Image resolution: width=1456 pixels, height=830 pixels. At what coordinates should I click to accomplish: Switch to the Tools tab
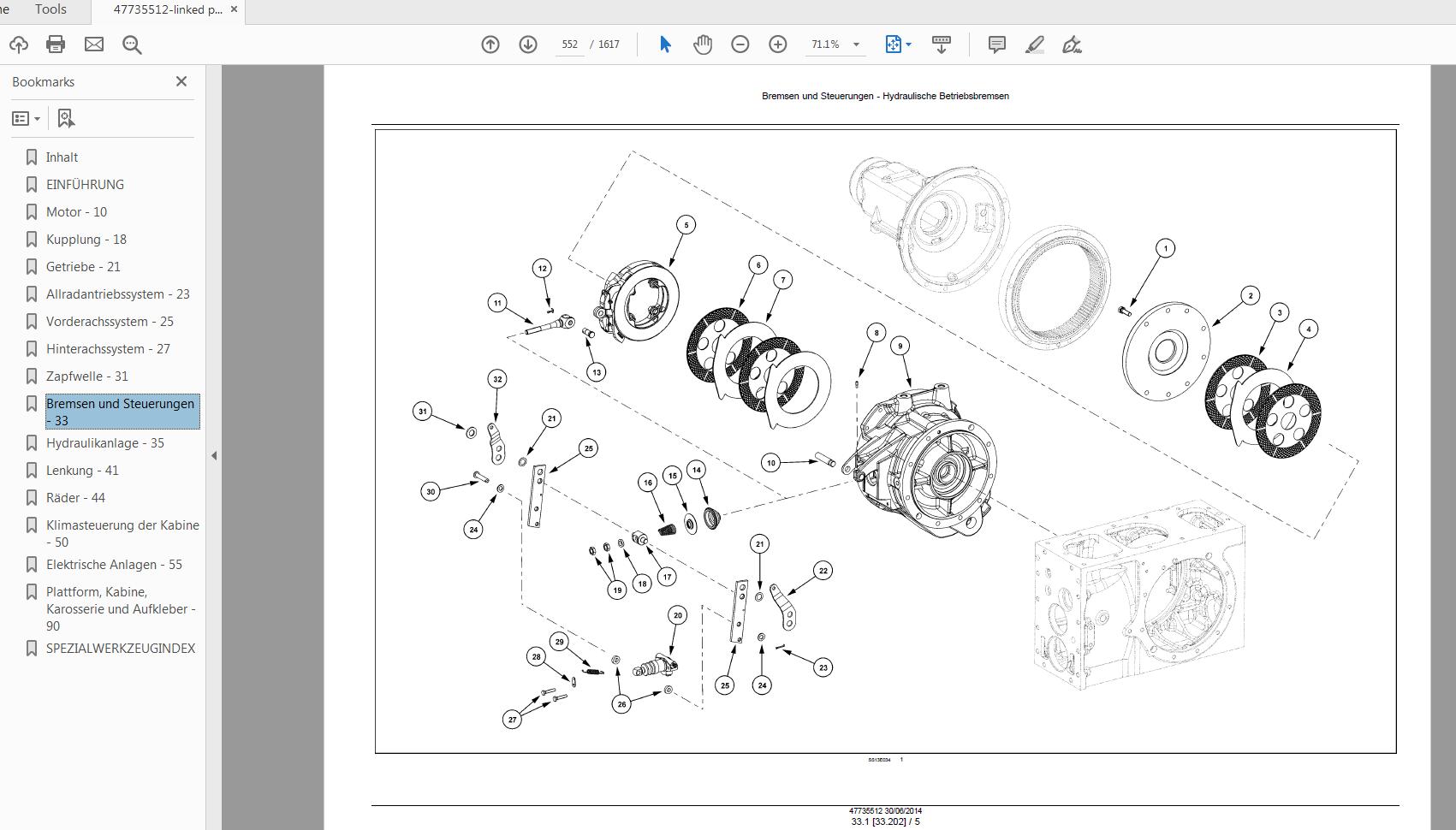(x=50, y=9)
